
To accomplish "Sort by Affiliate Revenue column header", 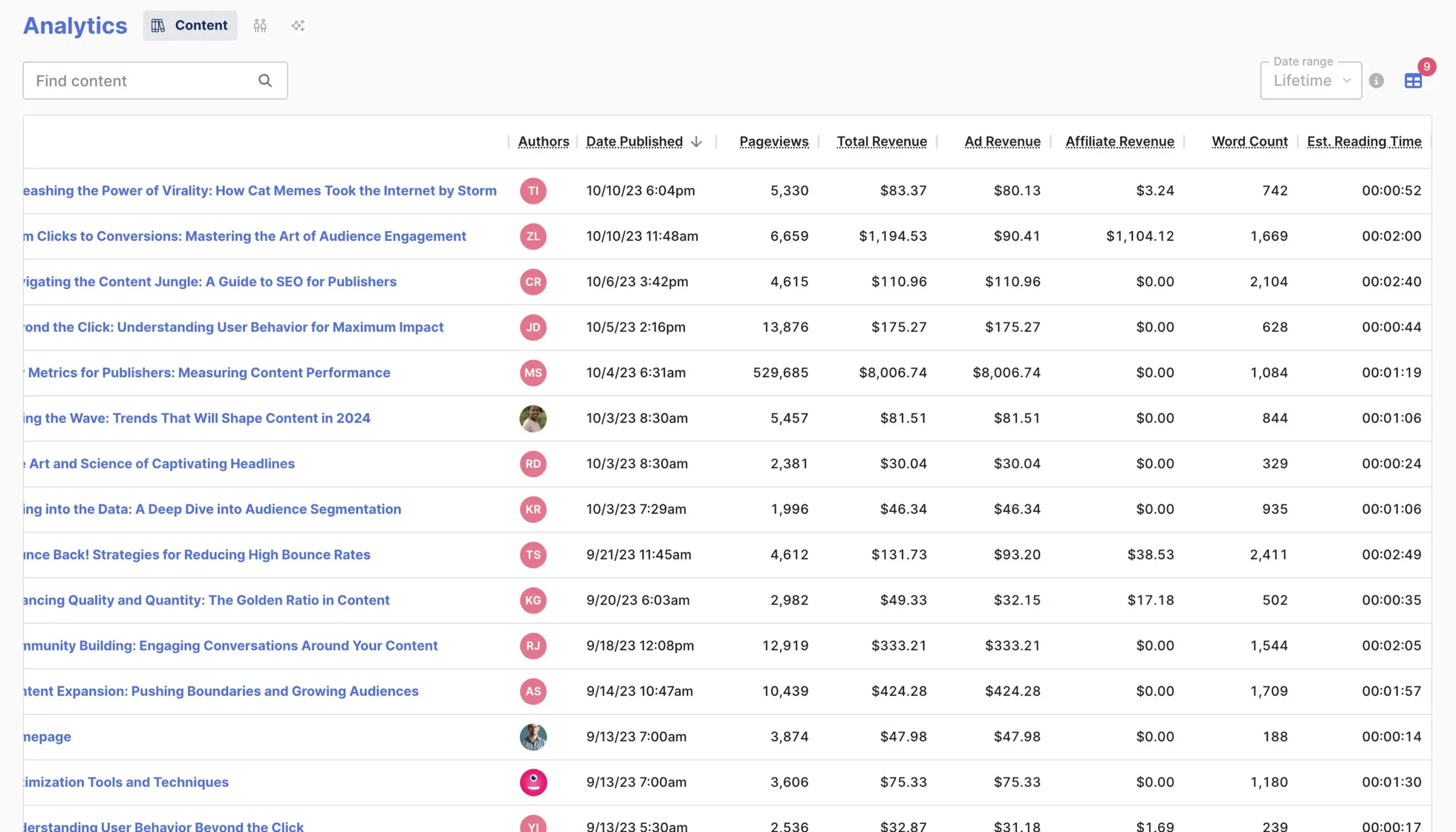I will [x=1120, y=142].
